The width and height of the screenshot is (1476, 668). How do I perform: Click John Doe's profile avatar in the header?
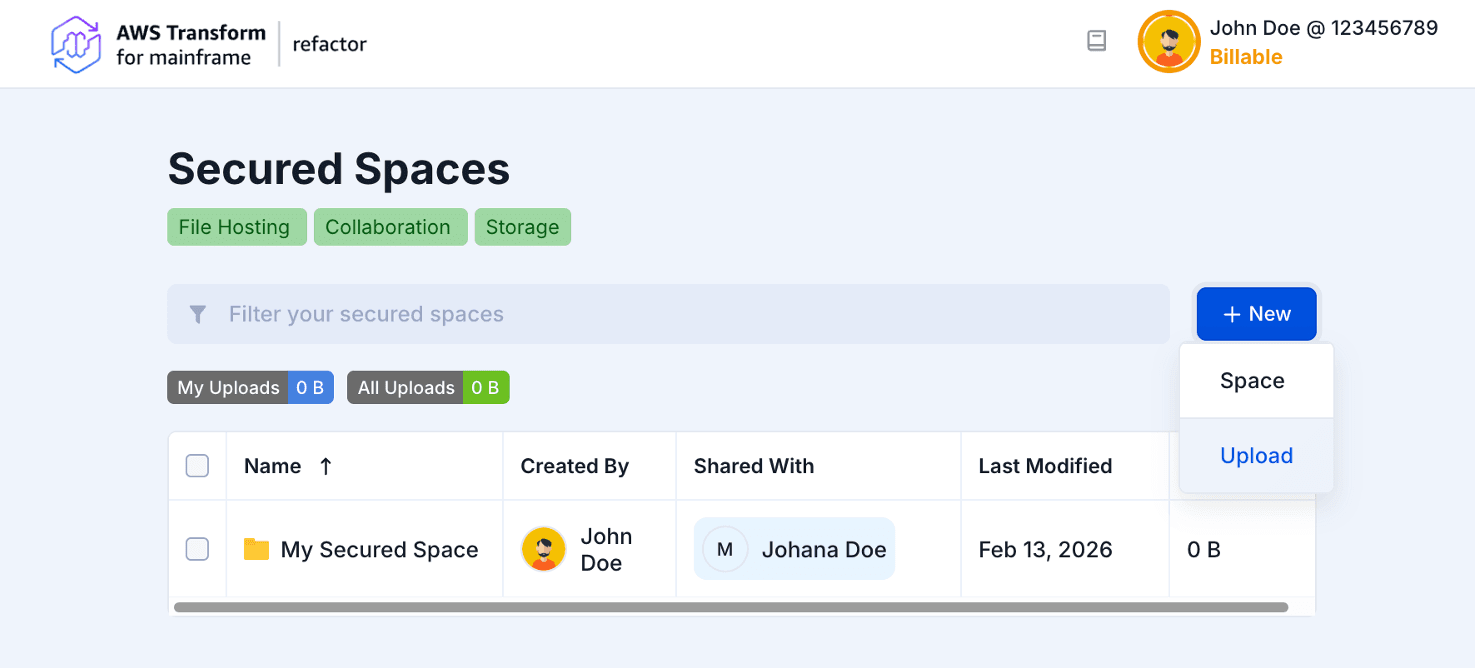click(1168, 42)
